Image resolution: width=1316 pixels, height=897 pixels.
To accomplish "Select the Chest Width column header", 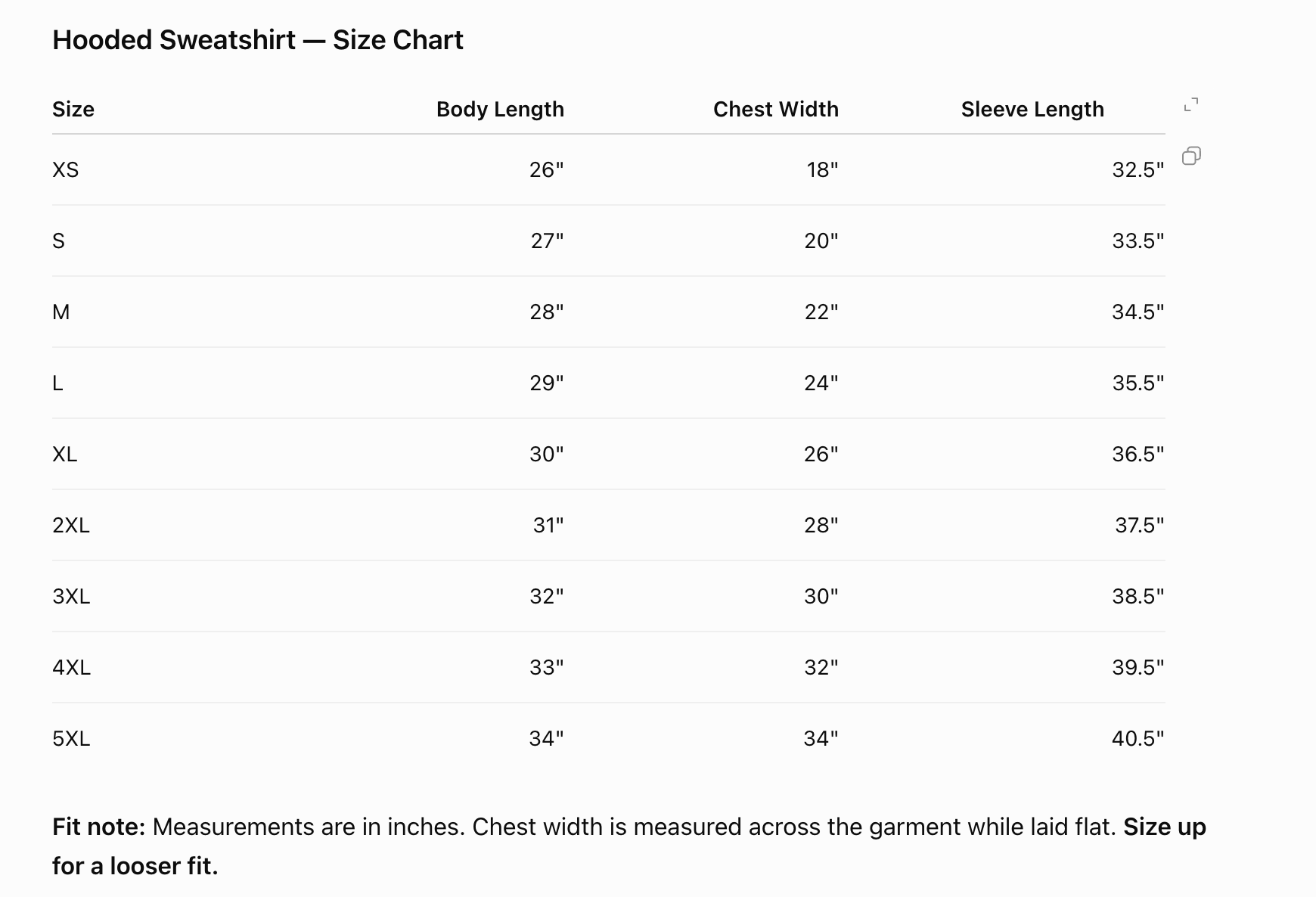I will click(776, 110).
